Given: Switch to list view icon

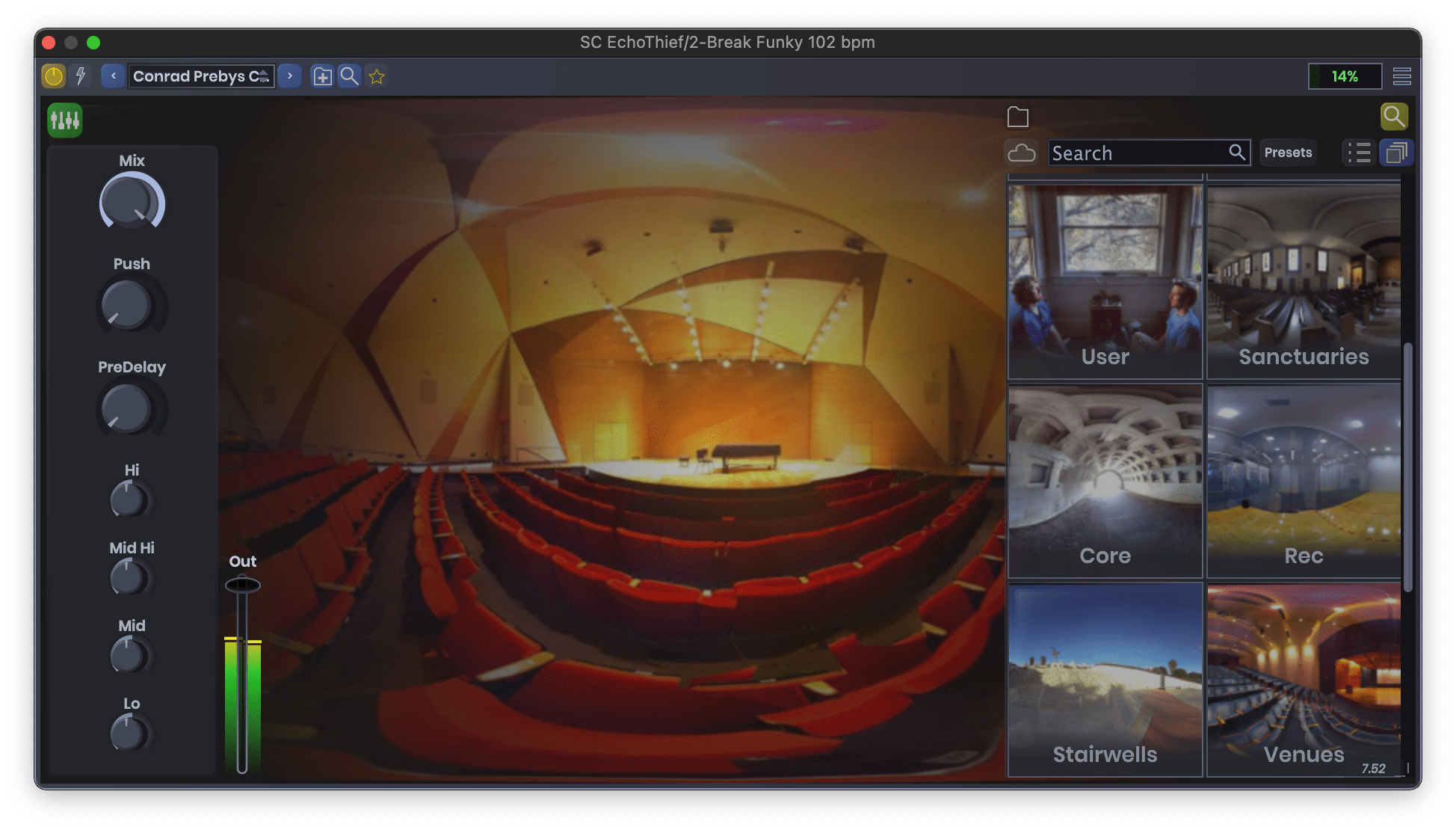Looking at the screenshot, I should pyautogui.click(x=1359, y=153).
